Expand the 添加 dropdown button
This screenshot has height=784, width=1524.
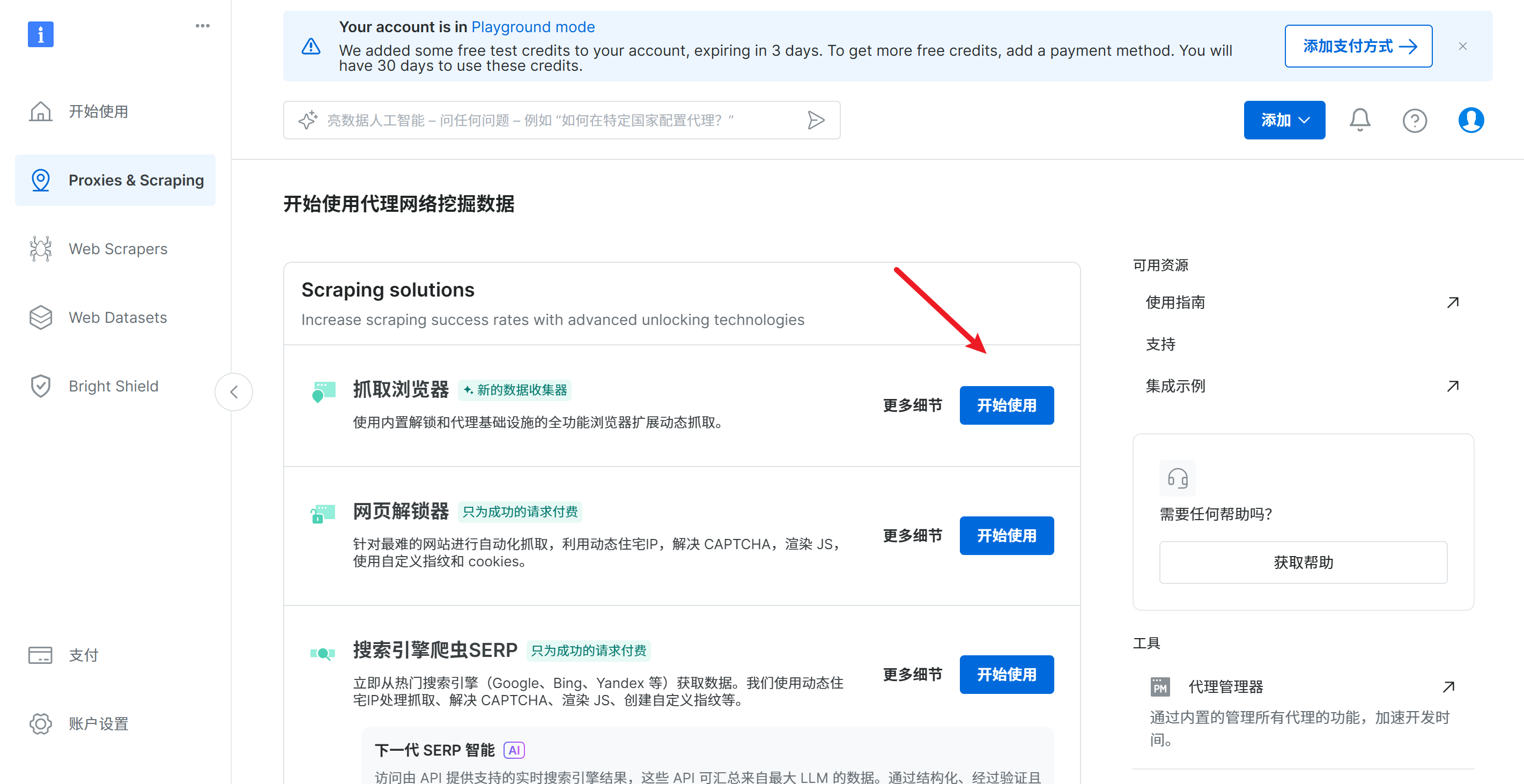click(x=1284, y=120)
